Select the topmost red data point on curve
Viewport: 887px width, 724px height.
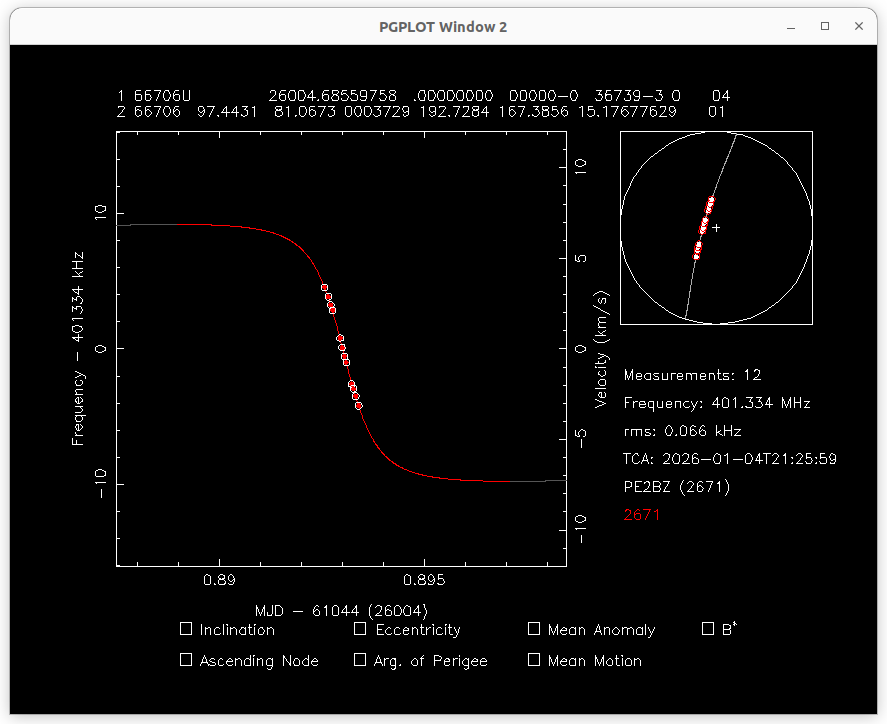(325, 288)
